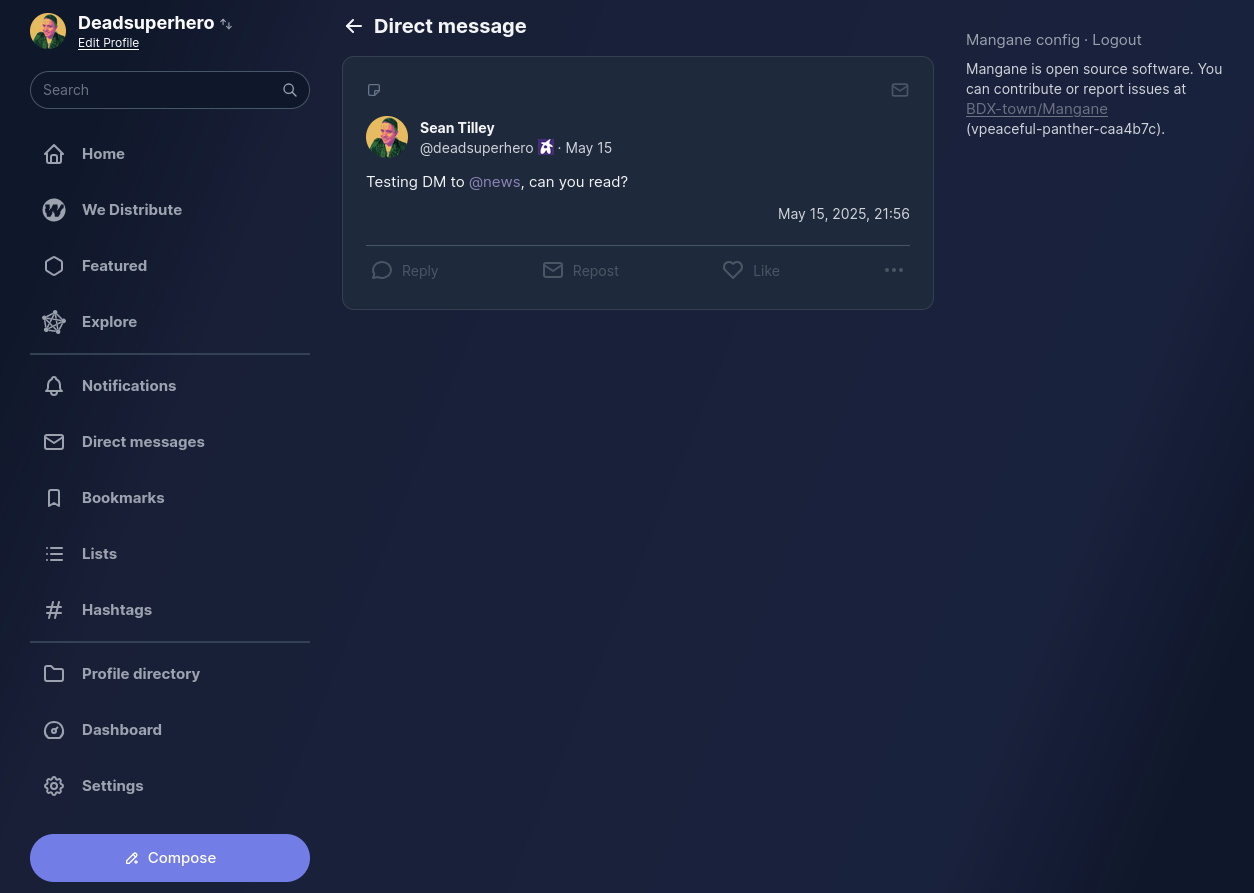Reply using the speech bubble icon

pos(382,270)
